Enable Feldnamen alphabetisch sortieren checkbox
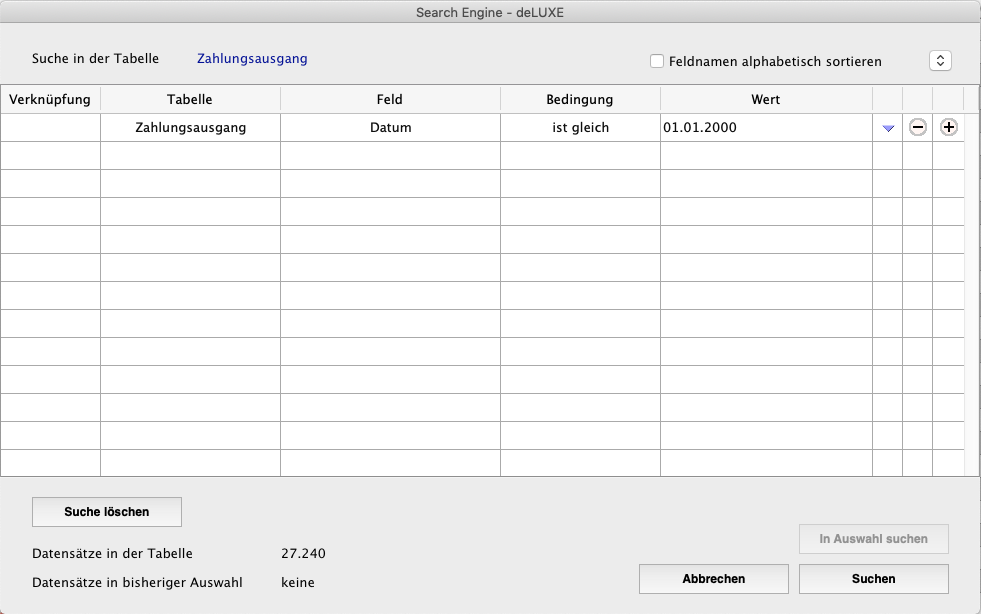The width and height of the screenshot is (981, 614). click(x=657, y=61)
